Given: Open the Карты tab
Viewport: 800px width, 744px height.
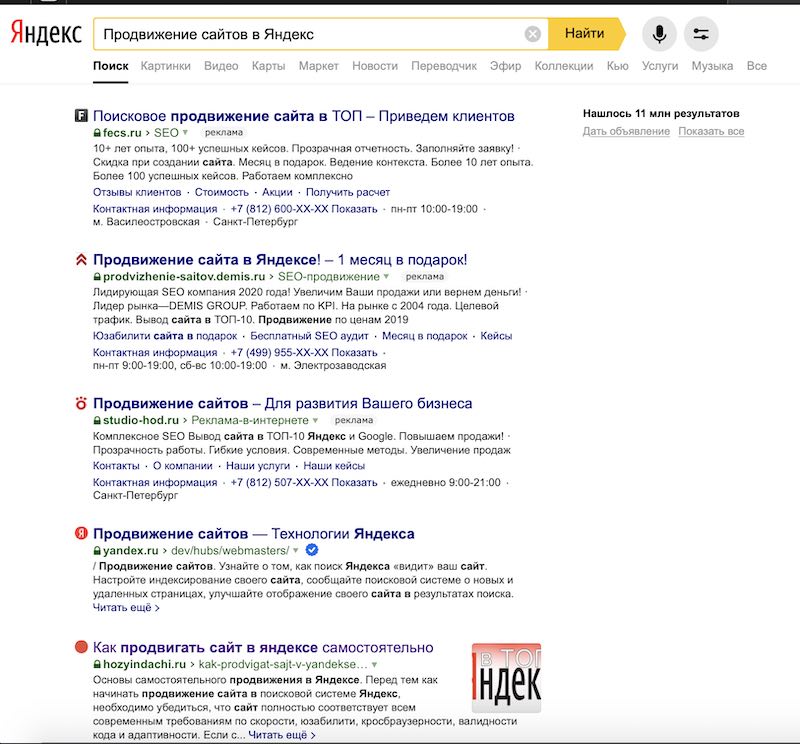Looking at the screenshot, I should (268, 66).
